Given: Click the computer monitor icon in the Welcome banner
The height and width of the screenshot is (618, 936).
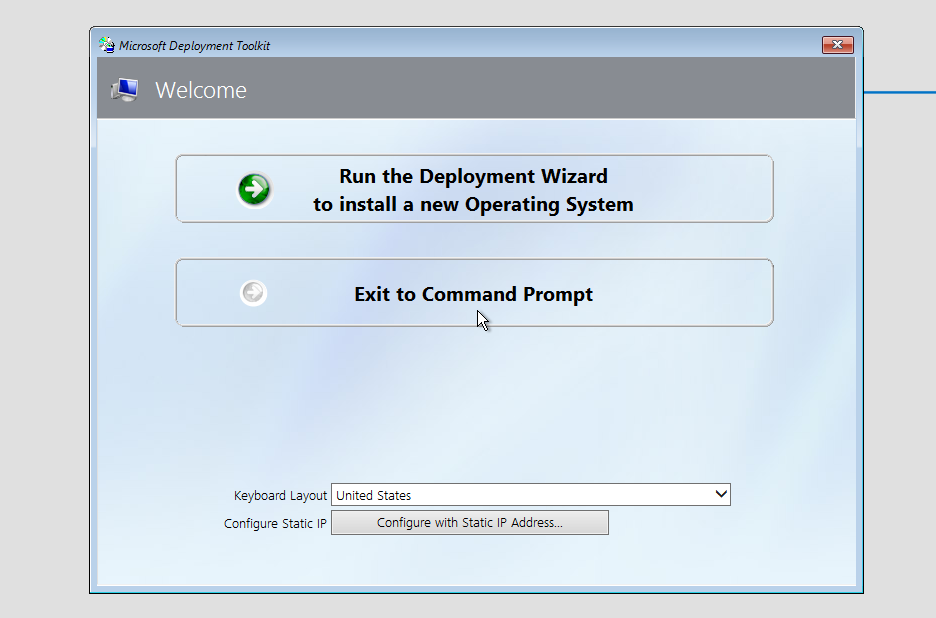Looking at the screenshot, I should (124, 88).
